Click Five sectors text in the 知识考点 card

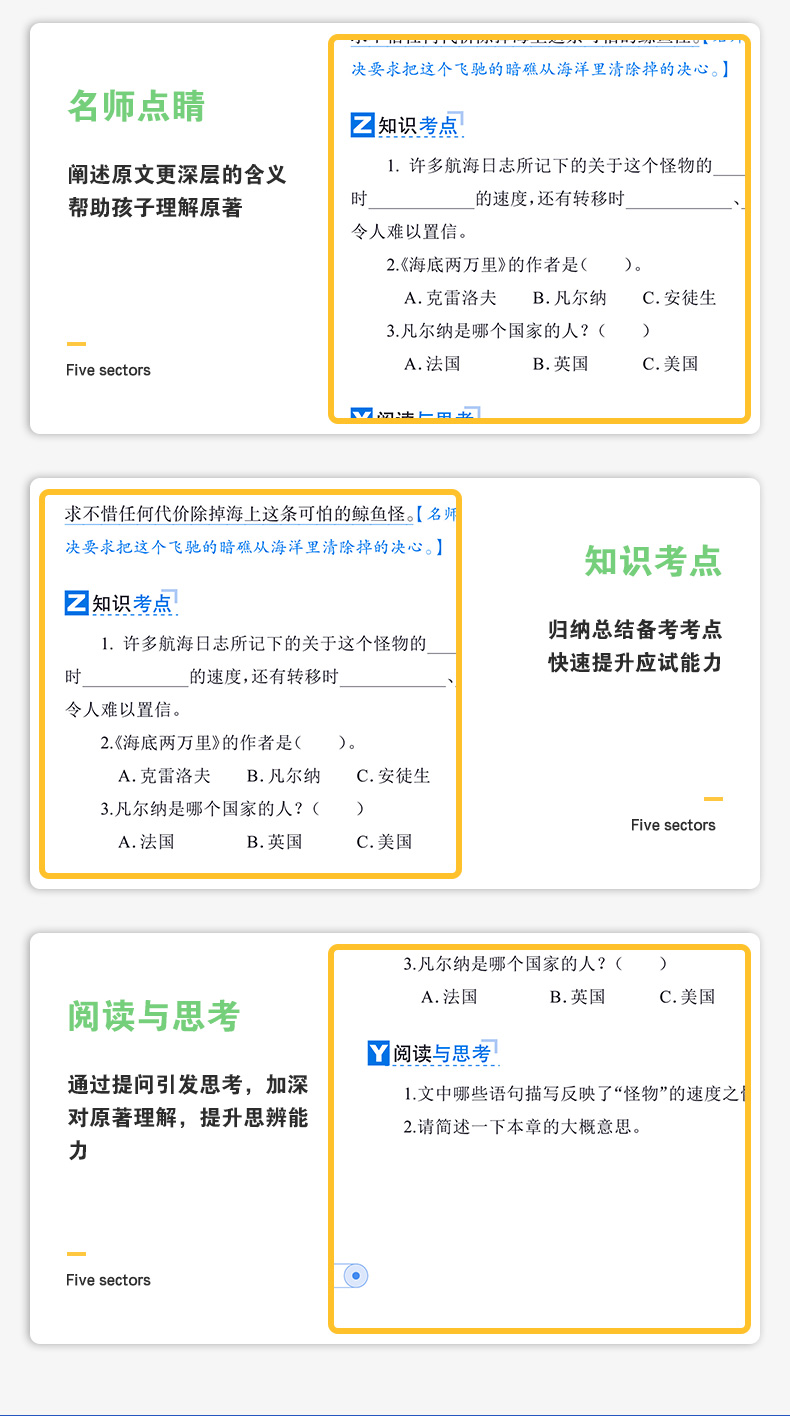673,825
